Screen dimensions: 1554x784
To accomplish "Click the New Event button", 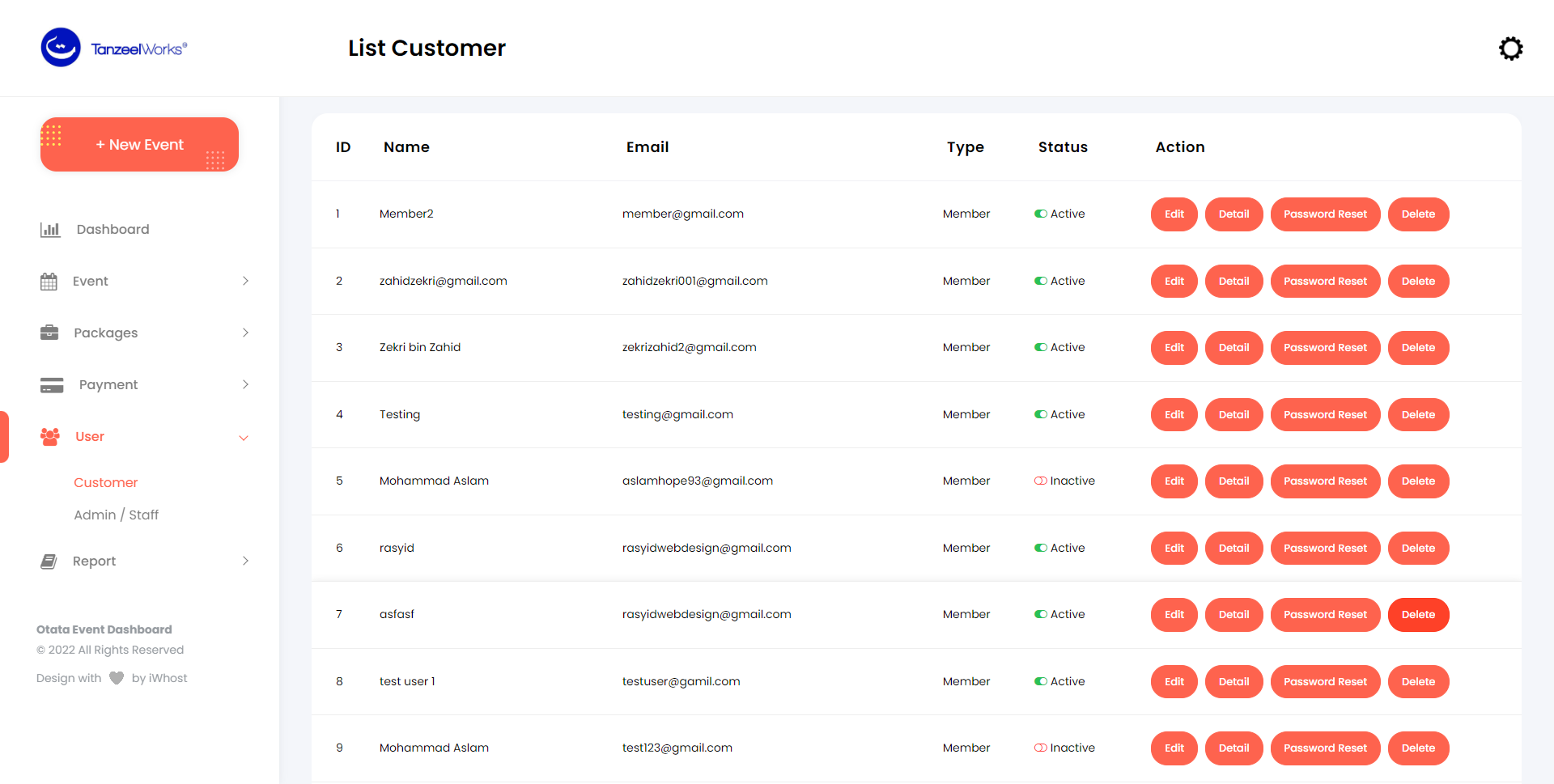I will (x=139, y=145).
